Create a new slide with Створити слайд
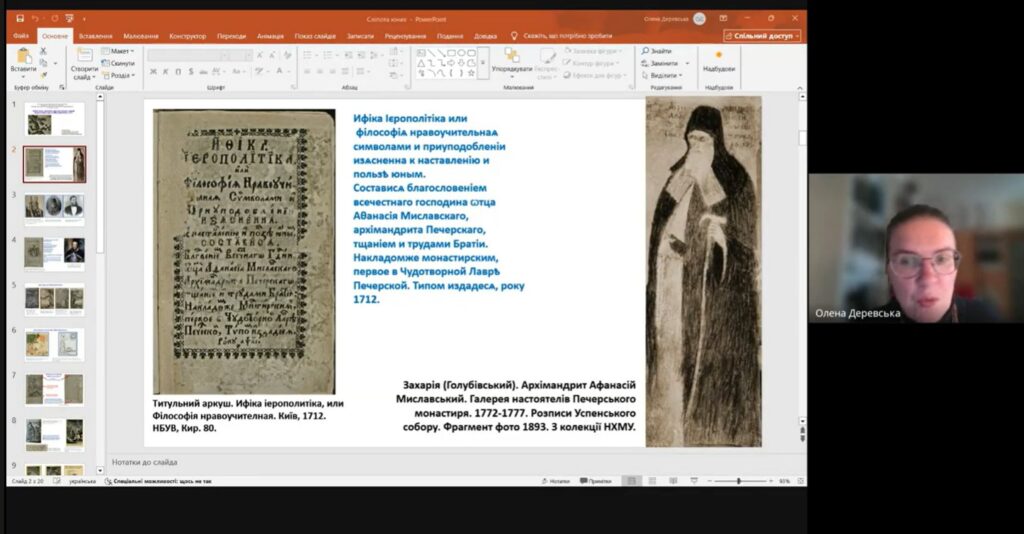 (84, 63)
